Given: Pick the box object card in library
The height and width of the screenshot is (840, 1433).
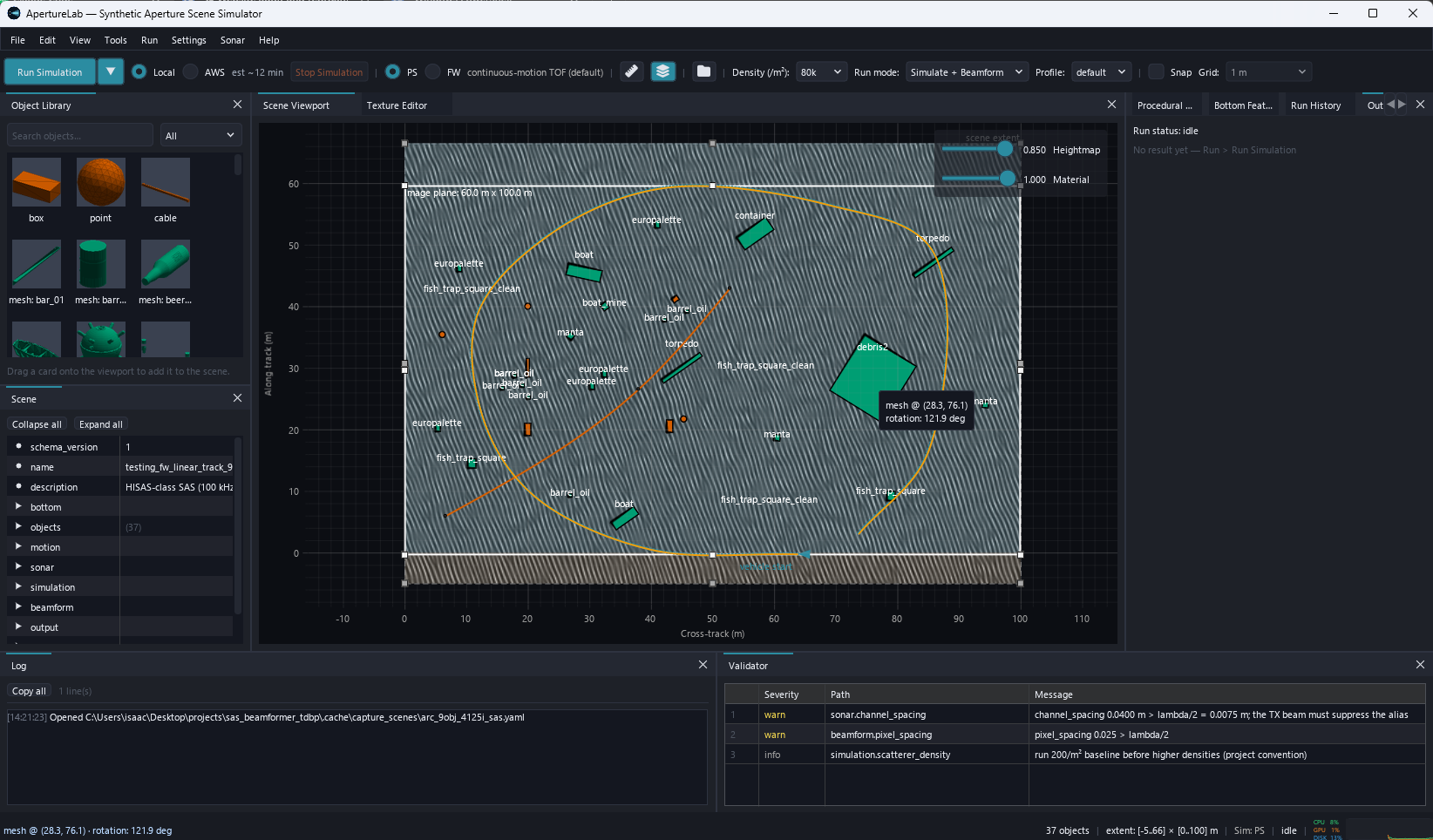Looking at the screenshot, I should pos(37,190).
